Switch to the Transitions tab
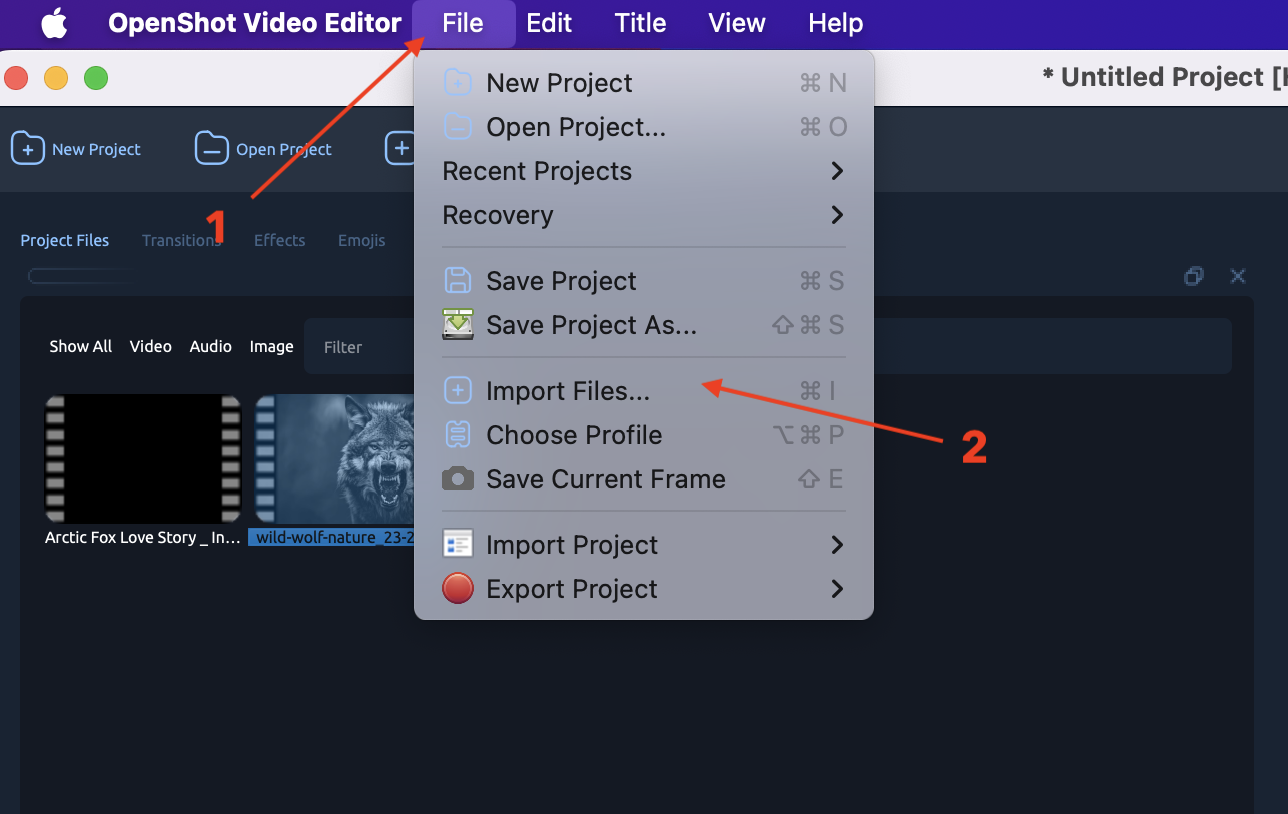The width and height of the screenshot is (1288, 814). [x=181, y=240]
